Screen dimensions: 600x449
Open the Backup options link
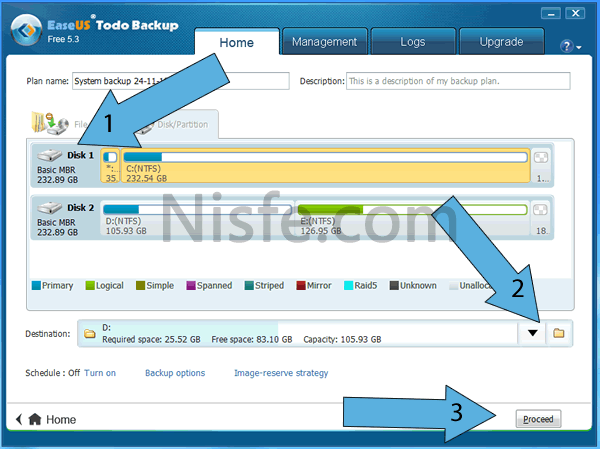(x=175, y=373)
